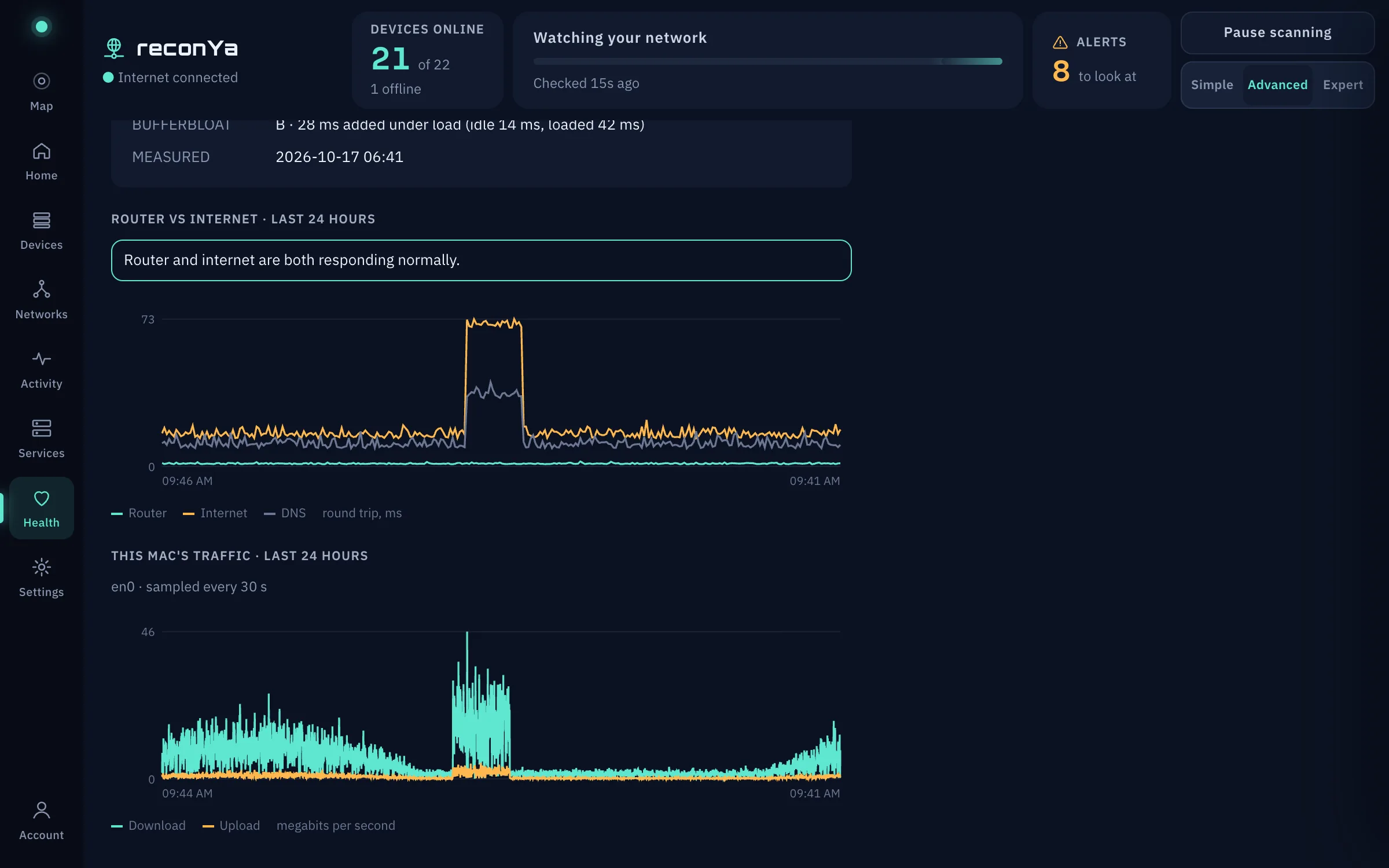This screenshot has width=1389, height=868.
Task: Open the Activity section
Action: pos(41,370)
